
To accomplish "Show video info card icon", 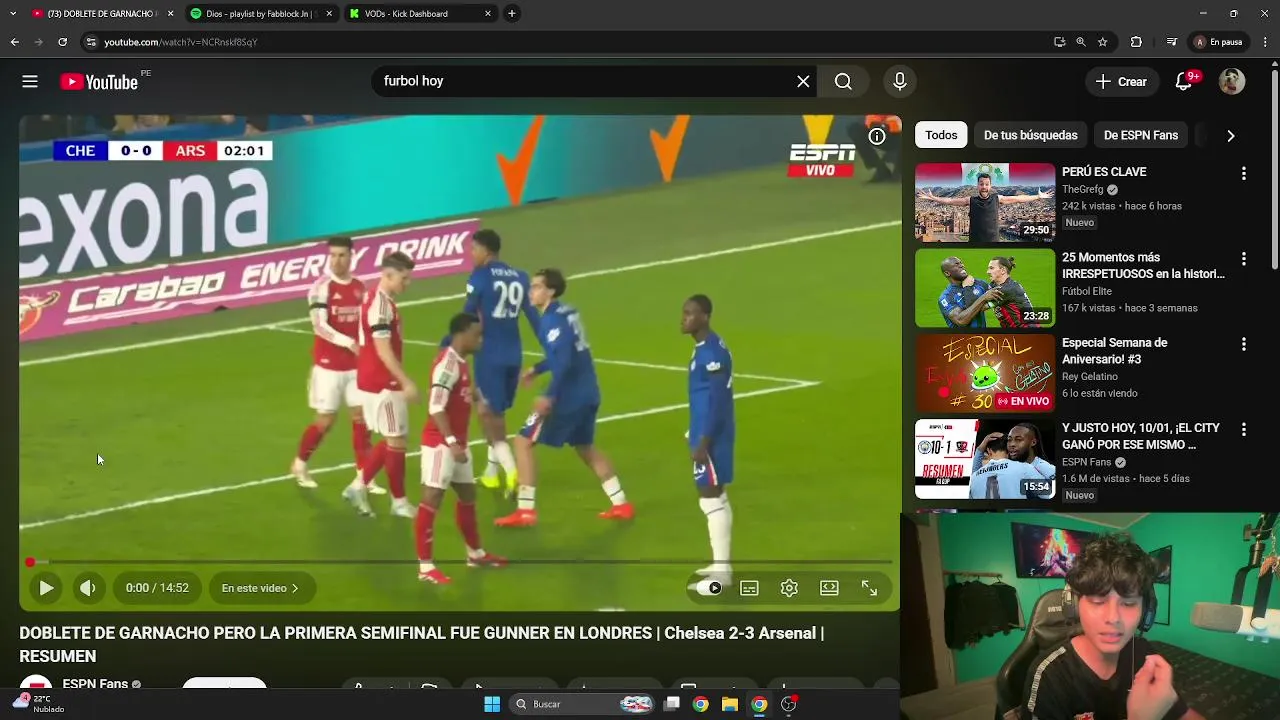I will coord(877,136).
